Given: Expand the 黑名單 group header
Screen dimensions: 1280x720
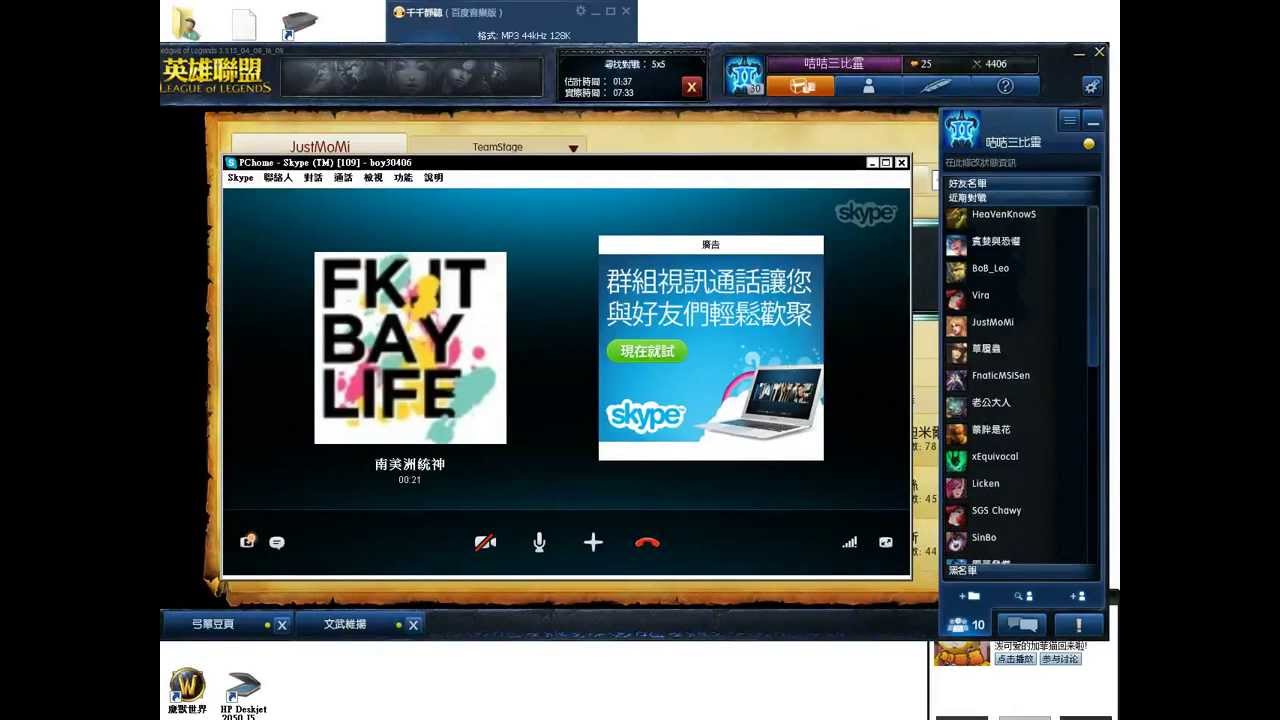Looking at the screenshot, I should (x=1020, y=571).
